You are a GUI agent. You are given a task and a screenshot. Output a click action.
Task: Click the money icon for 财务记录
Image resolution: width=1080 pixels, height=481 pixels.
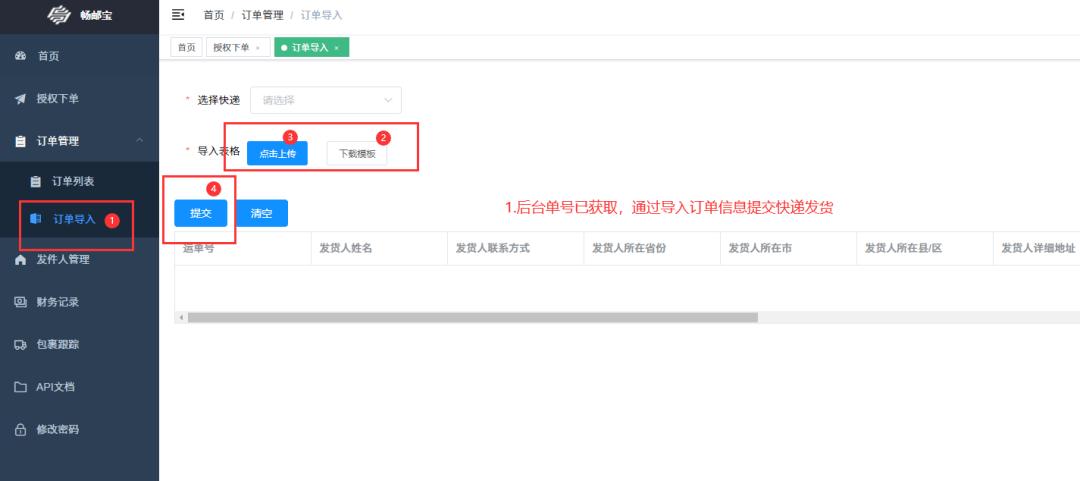(20, 302)
